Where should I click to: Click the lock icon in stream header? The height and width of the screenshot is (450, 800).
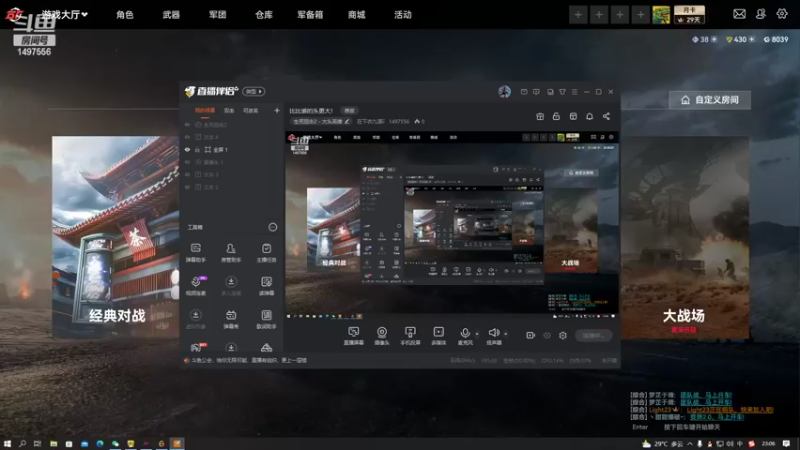tap(556, 116)
